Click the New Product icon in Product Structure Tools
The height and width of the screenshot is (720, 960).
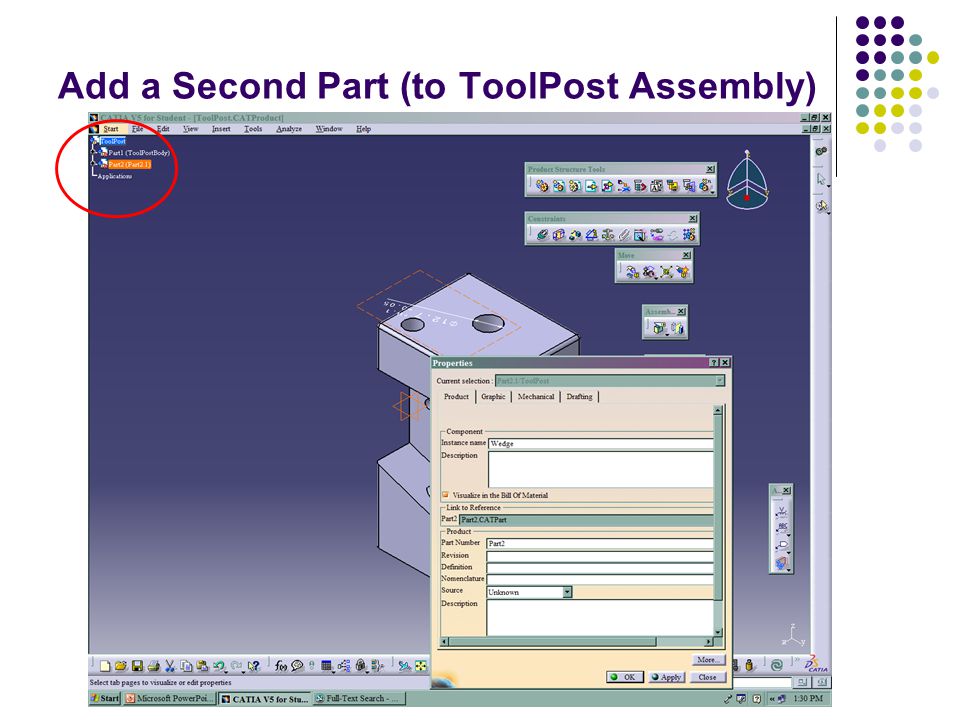pyautogui.click(x=558, y=186)
